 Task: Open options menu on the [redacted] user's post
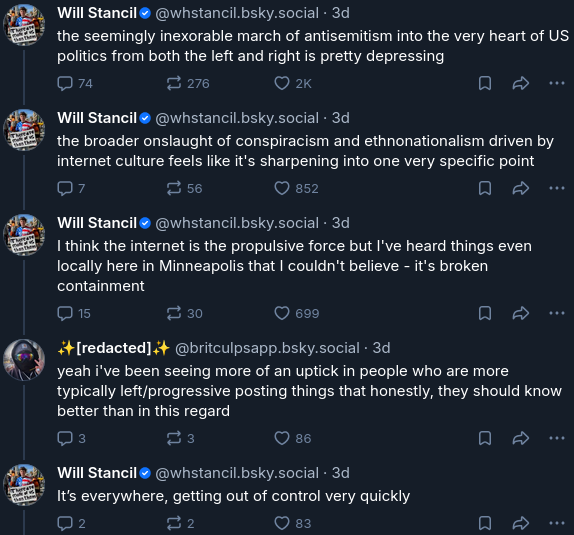pos(557,438)
